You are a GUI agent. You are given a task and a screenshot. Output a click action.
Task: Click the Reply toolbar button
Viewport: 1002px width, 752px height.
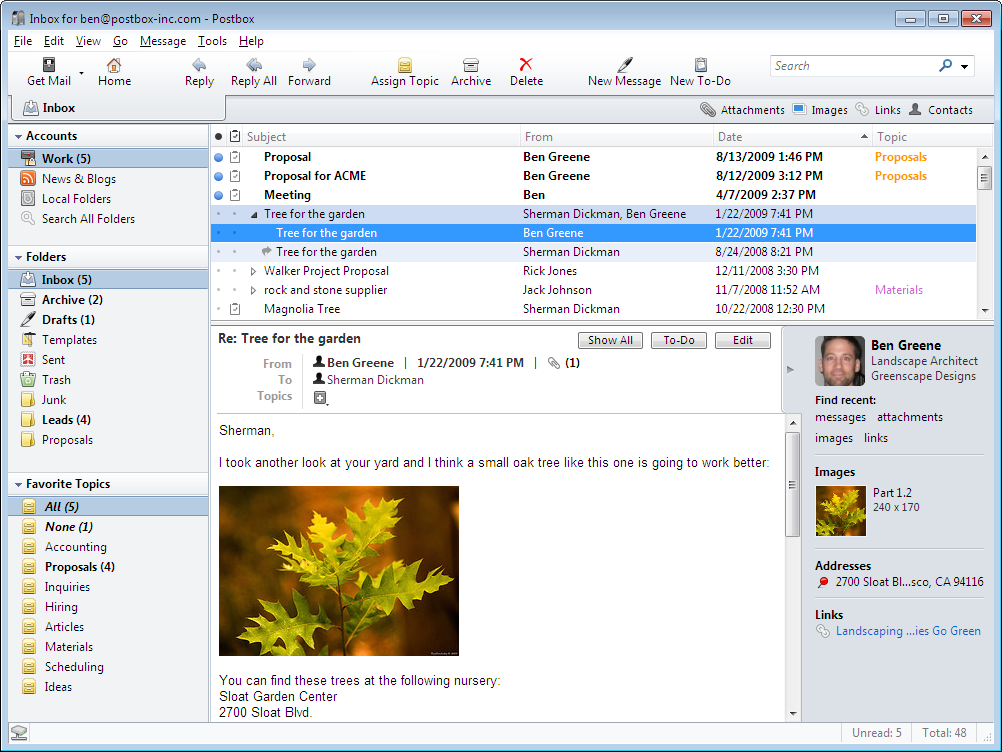(x=199, y=72)
